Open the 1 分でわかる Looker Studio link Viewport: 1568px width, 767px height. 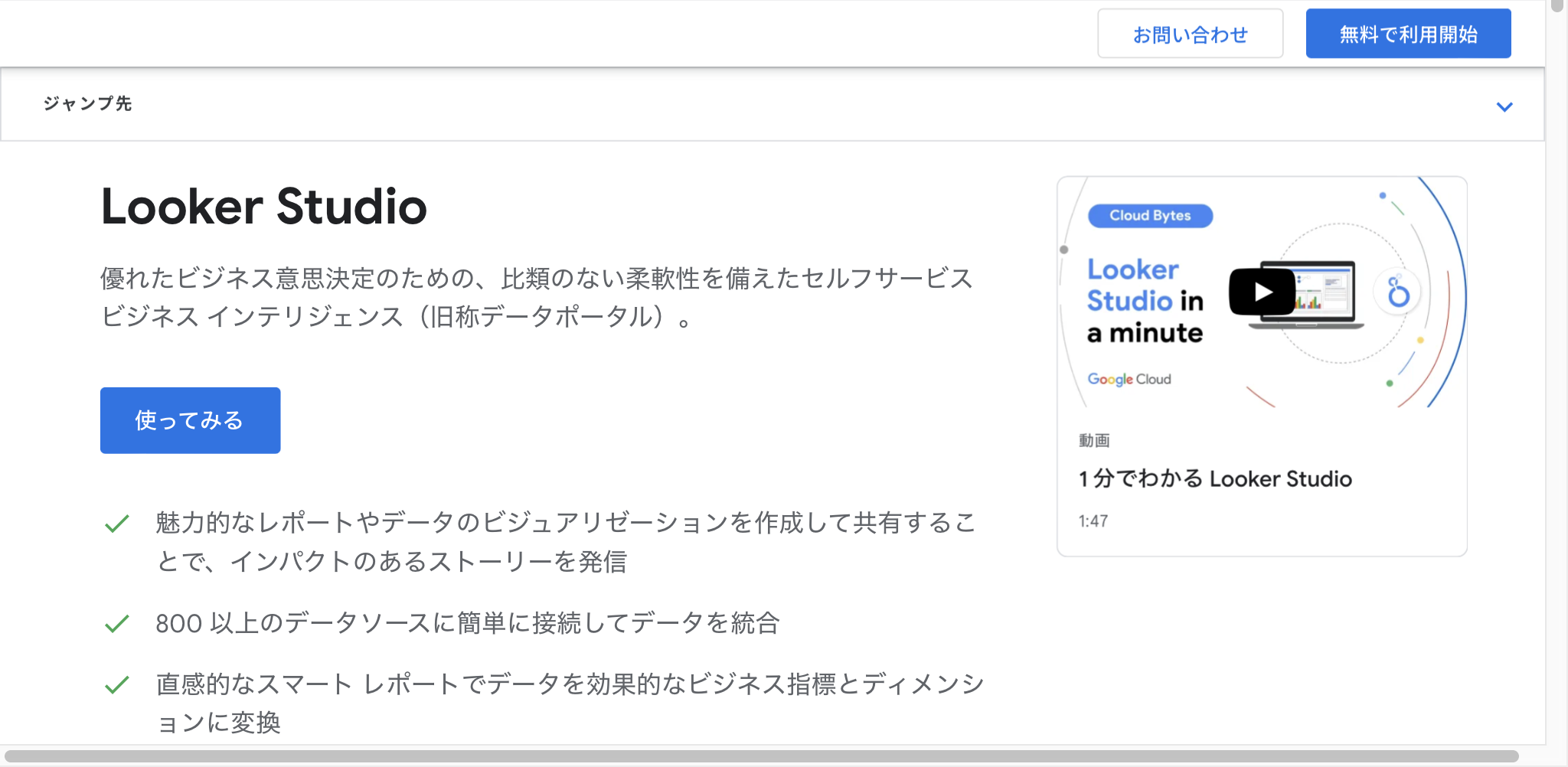point(1215,479)
